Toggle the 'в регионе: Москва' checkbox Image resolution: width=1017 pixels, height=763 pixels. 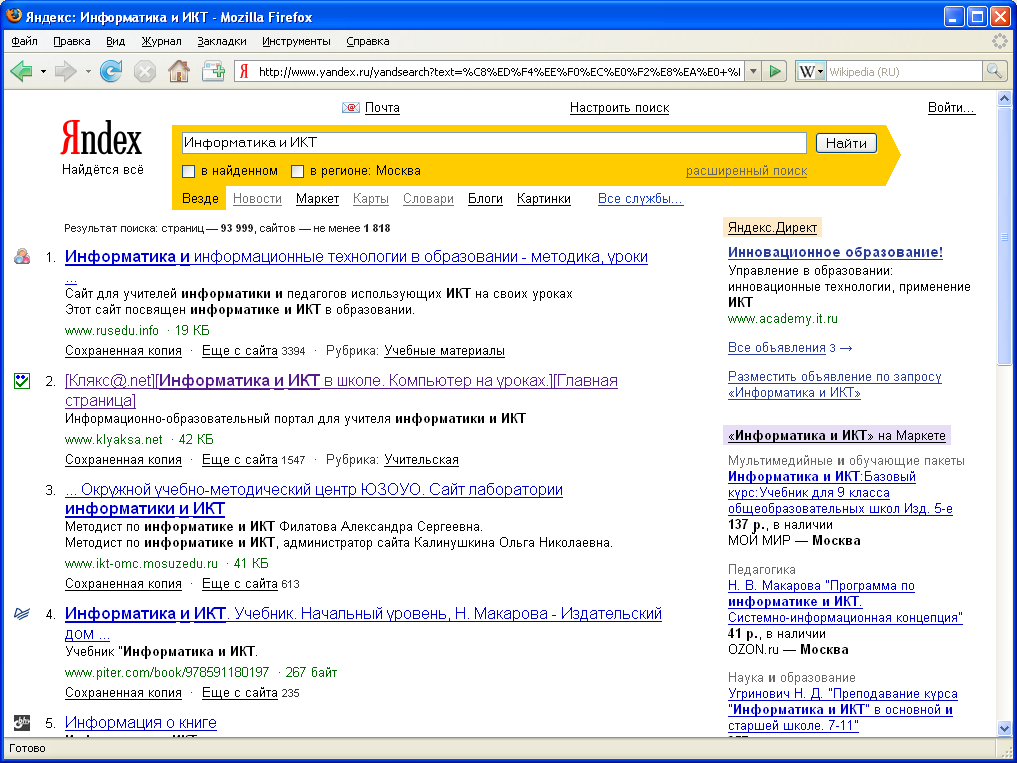pos(297,171)
